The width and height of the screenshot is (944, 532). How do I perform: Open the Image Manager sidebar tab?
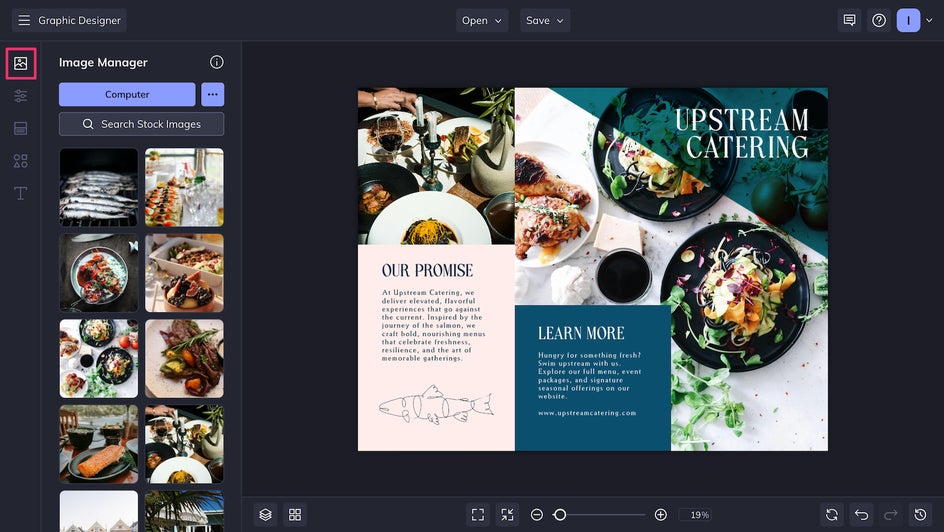click(x=20, y=63)
